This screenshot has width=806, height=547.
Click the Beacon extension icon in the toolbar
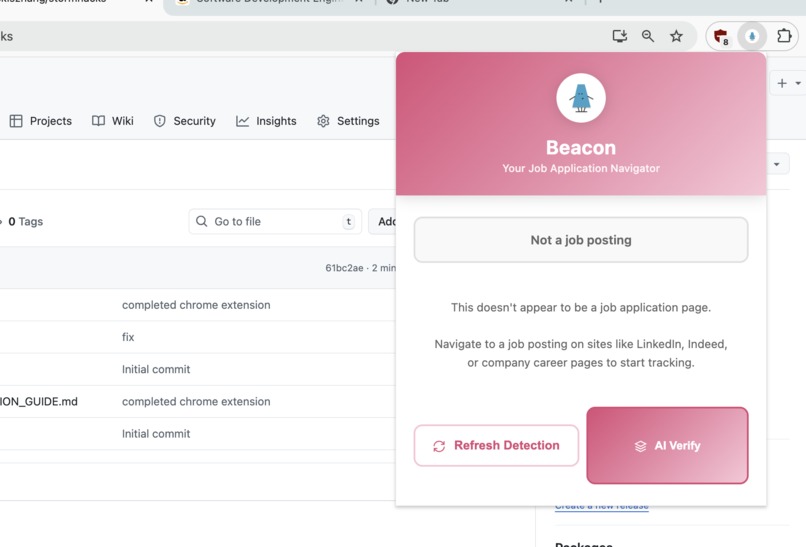pos(752,37)
